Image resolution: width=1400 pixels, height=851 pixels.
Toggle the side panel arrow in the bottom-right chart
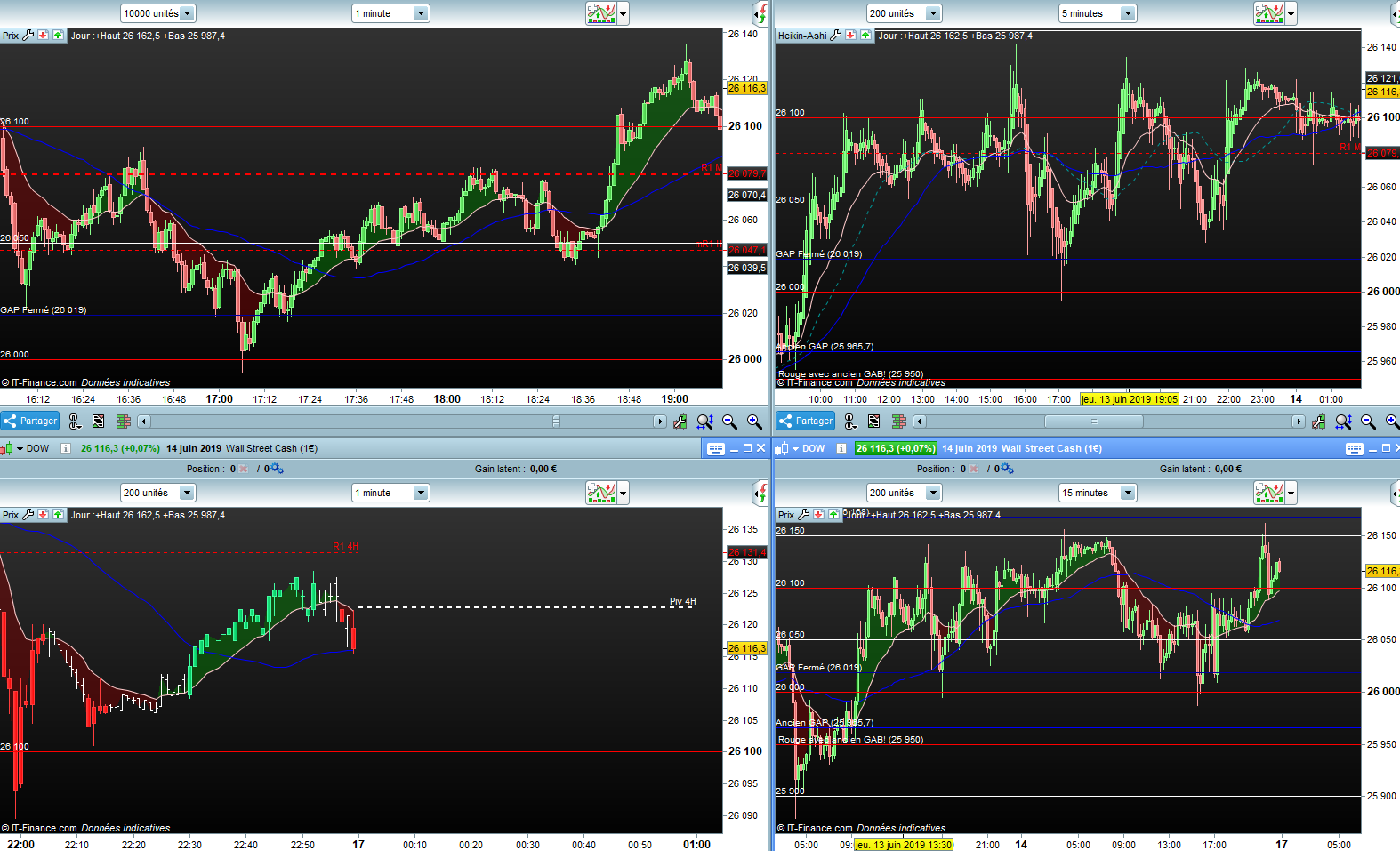pyautogui.click(x=1395, y=493)
